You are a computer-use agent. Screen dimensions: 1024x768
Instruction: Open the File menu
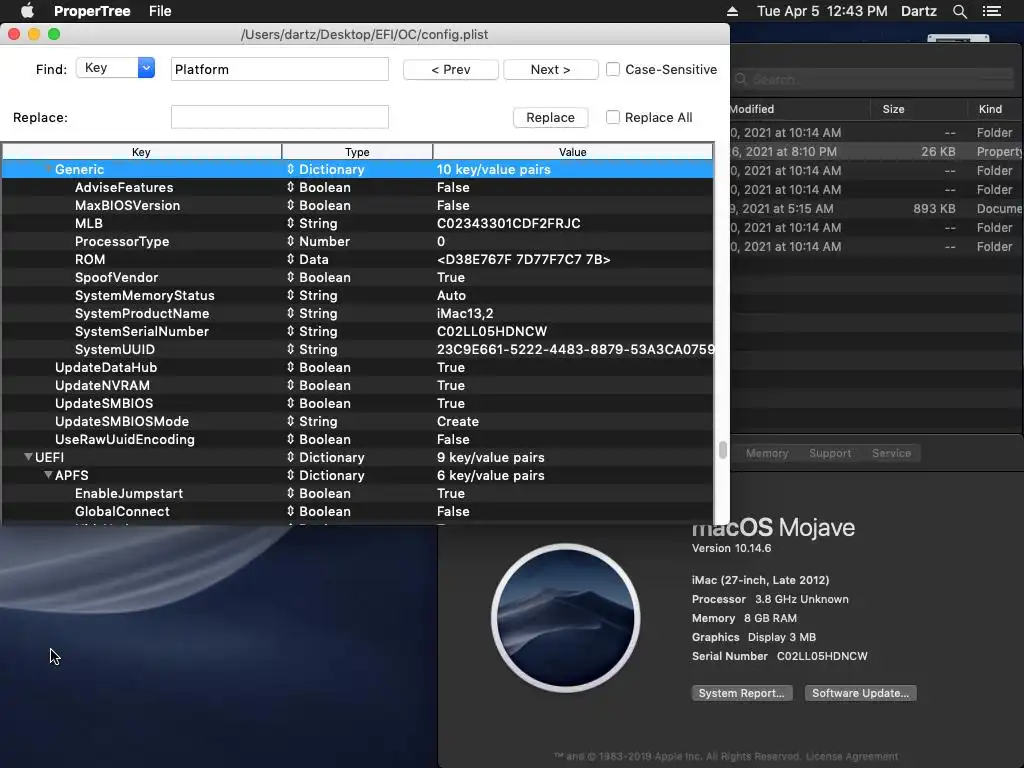click(160, 11)
